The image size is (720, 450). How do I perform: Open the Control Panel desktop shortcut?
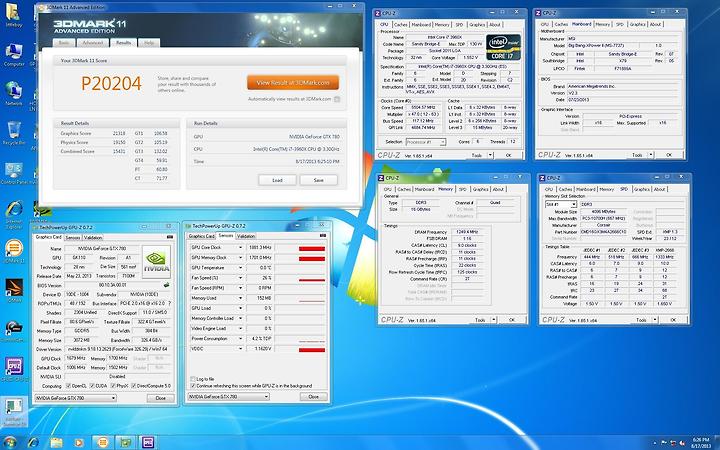[14, 172]
